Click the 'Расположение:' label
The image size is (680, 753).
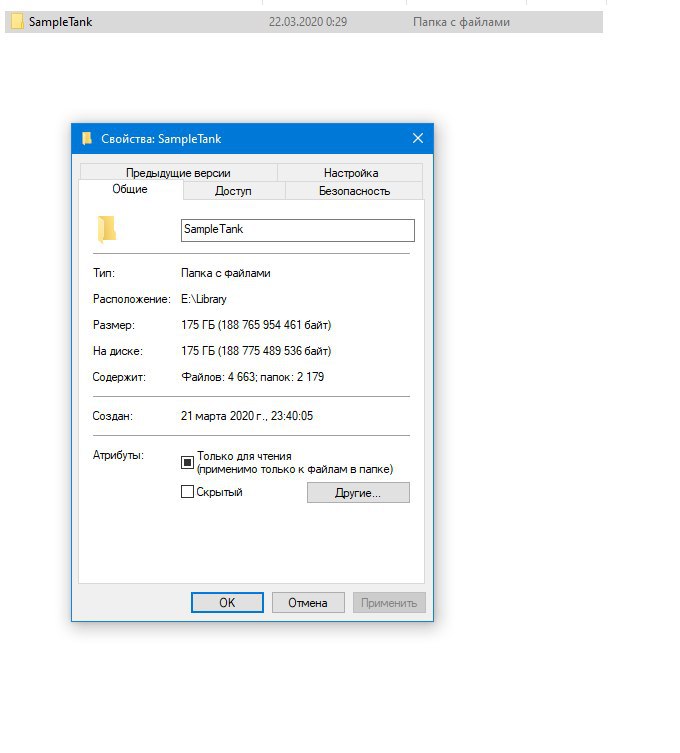coord(132,299)
